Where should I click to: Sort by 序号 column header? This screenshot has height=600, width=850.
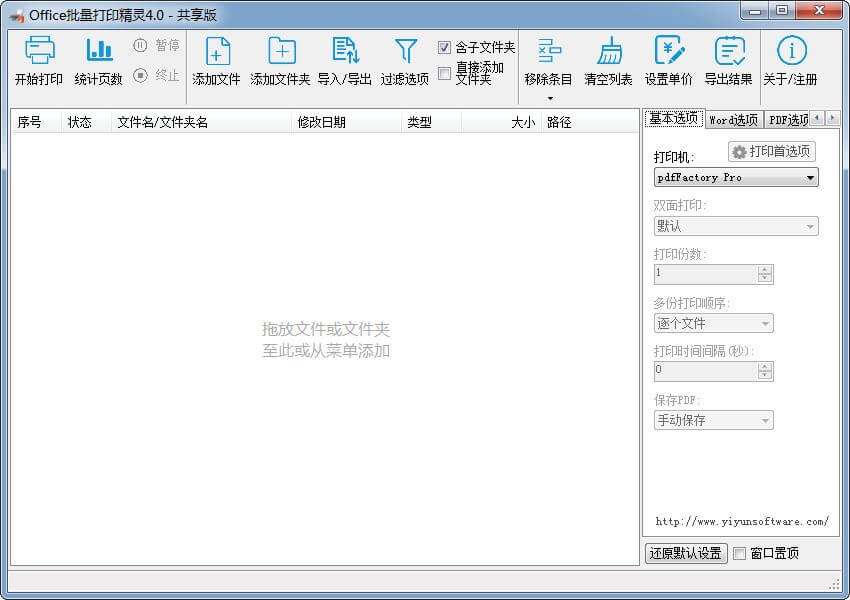[x=36, y=122]
